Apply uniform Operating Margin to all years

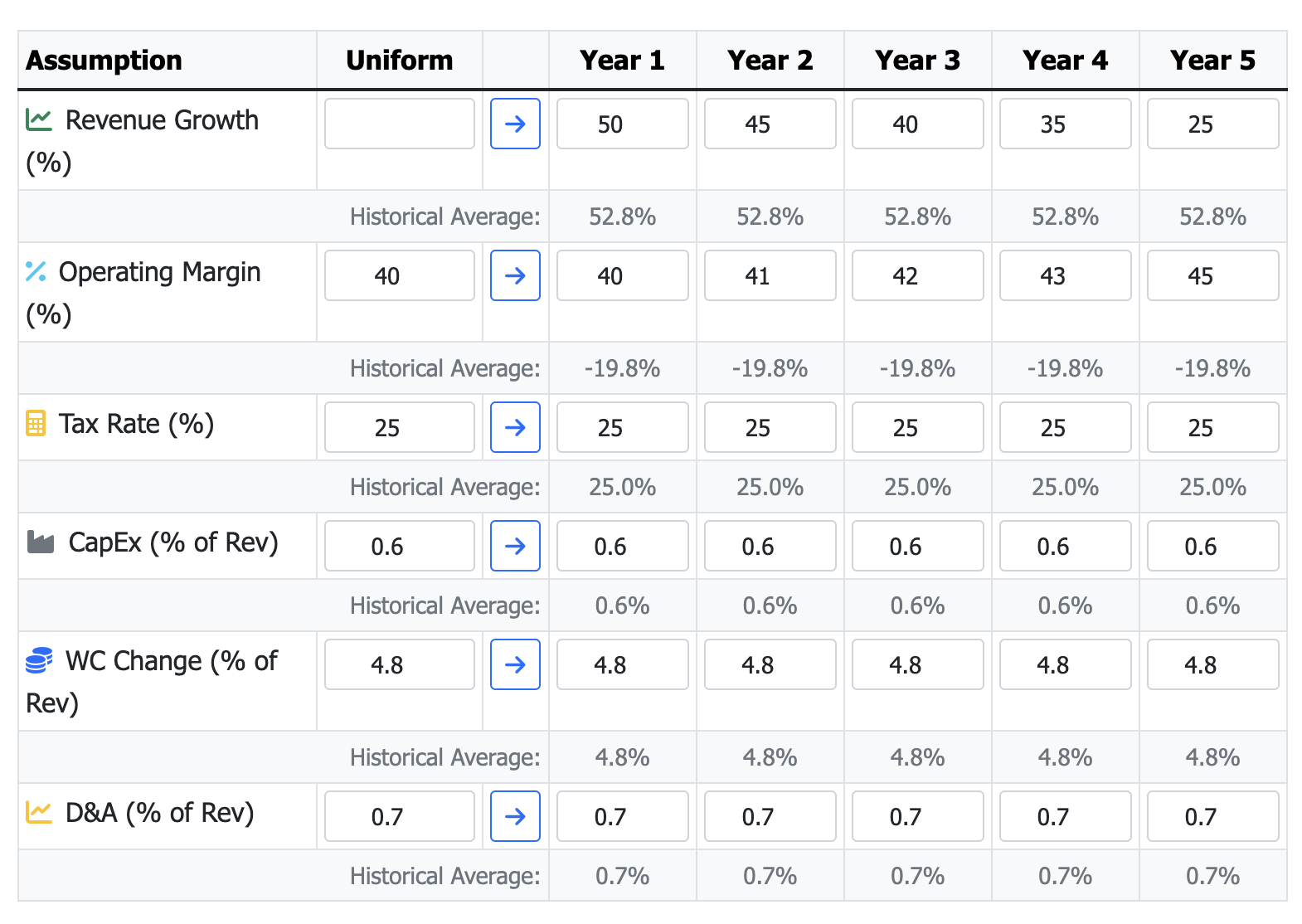515,275
